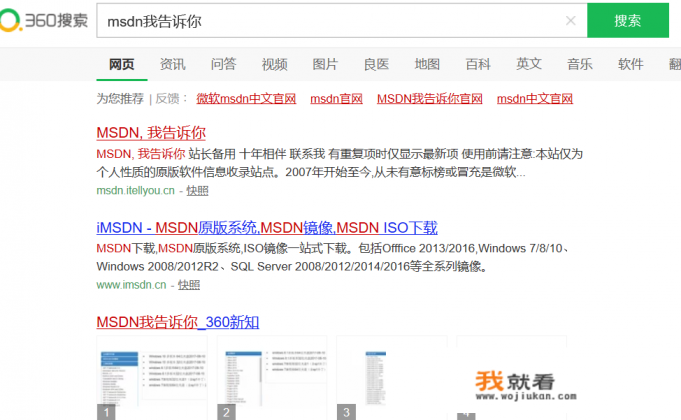Select the 英文 tab
Viewport: 681px width, 420px height.
[529, 64]
